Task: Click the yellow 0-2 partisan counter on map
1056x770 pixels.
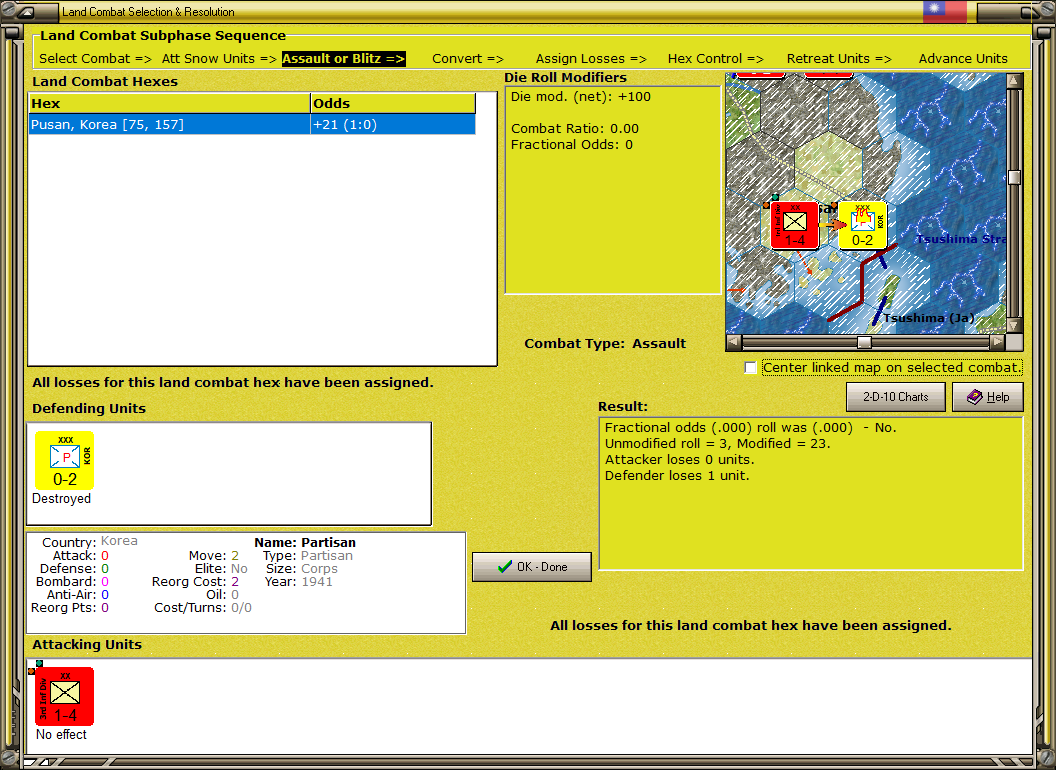Action: (x=862, y=224)
